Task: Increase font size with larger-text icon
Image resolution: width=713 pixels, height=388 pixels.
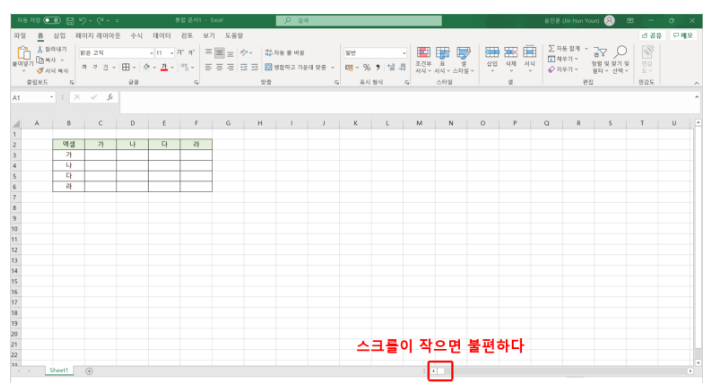Action: pos(180,53)
